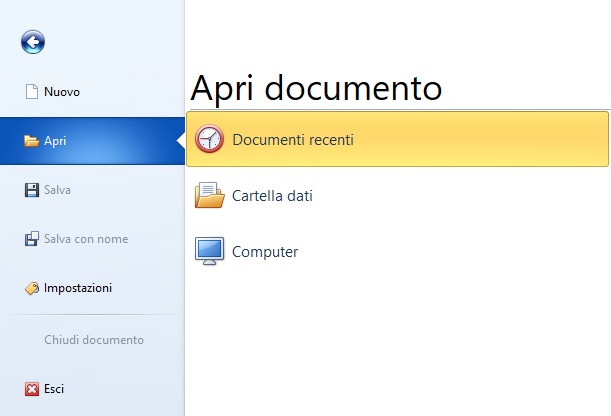The width and height of the screenshot is (611, 416).
Task: Click the red X icon beside Esci
Action: (x=32, y=389)
